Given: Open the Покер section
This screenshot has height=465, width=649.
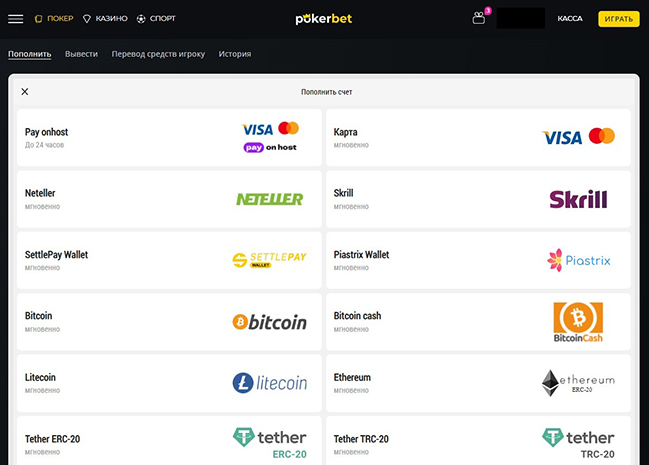Looking at the screenshot, I should click(x=54, y=18).
